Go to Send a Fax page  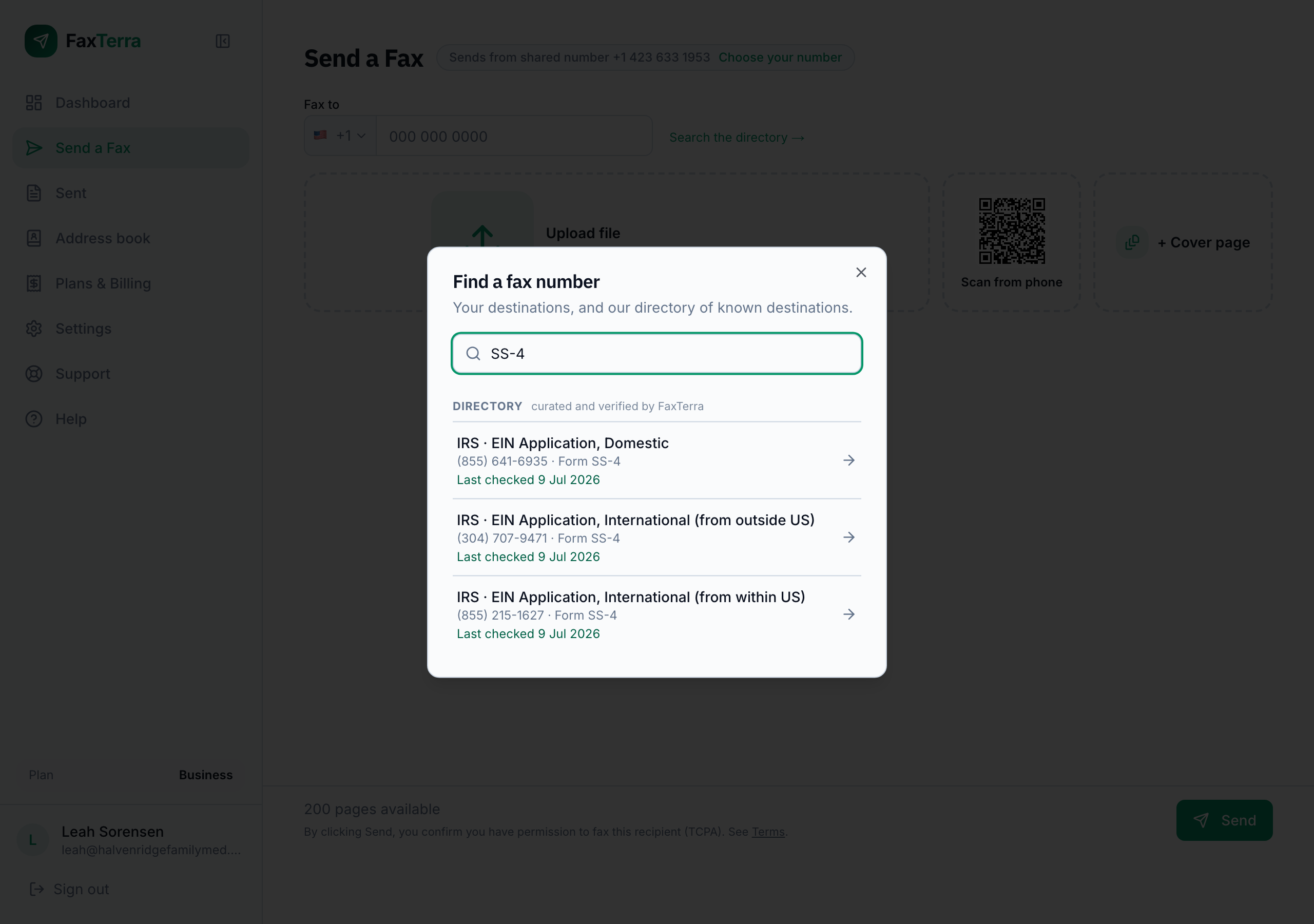pyautogui.click(x=130, y=148)
